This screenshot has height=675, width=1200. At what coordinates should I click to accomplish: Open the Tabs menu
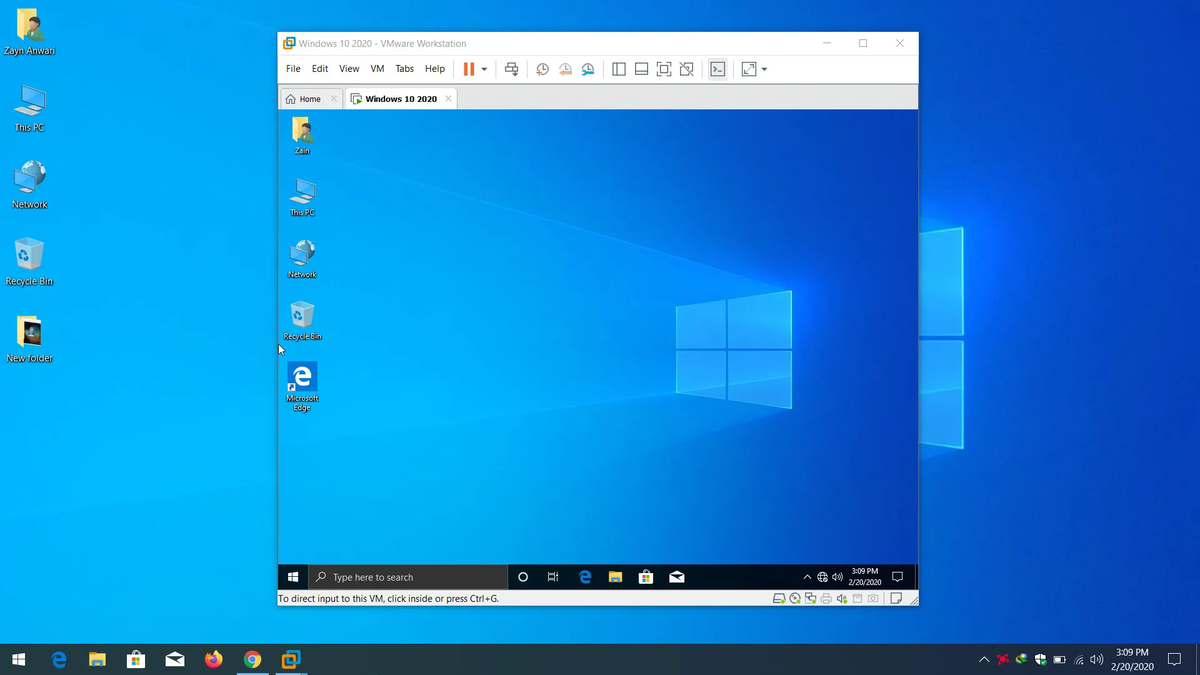tap(404, 69)
